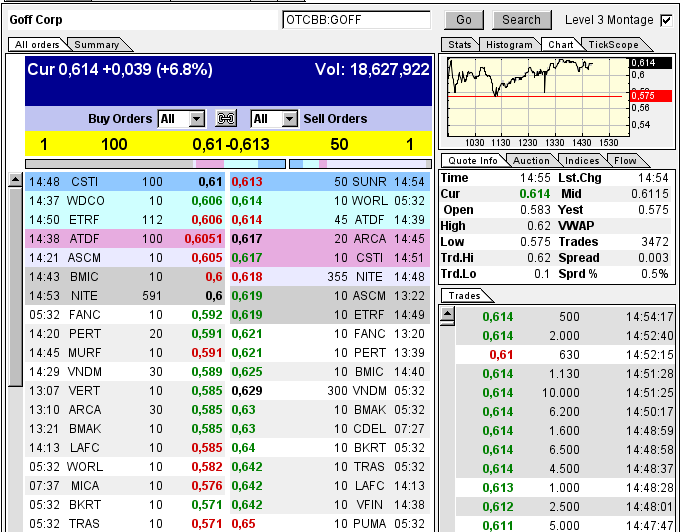Viewport: 696px width, 532px height.
Task: Open the Histogram tab
Action: [x=509, y=44]
